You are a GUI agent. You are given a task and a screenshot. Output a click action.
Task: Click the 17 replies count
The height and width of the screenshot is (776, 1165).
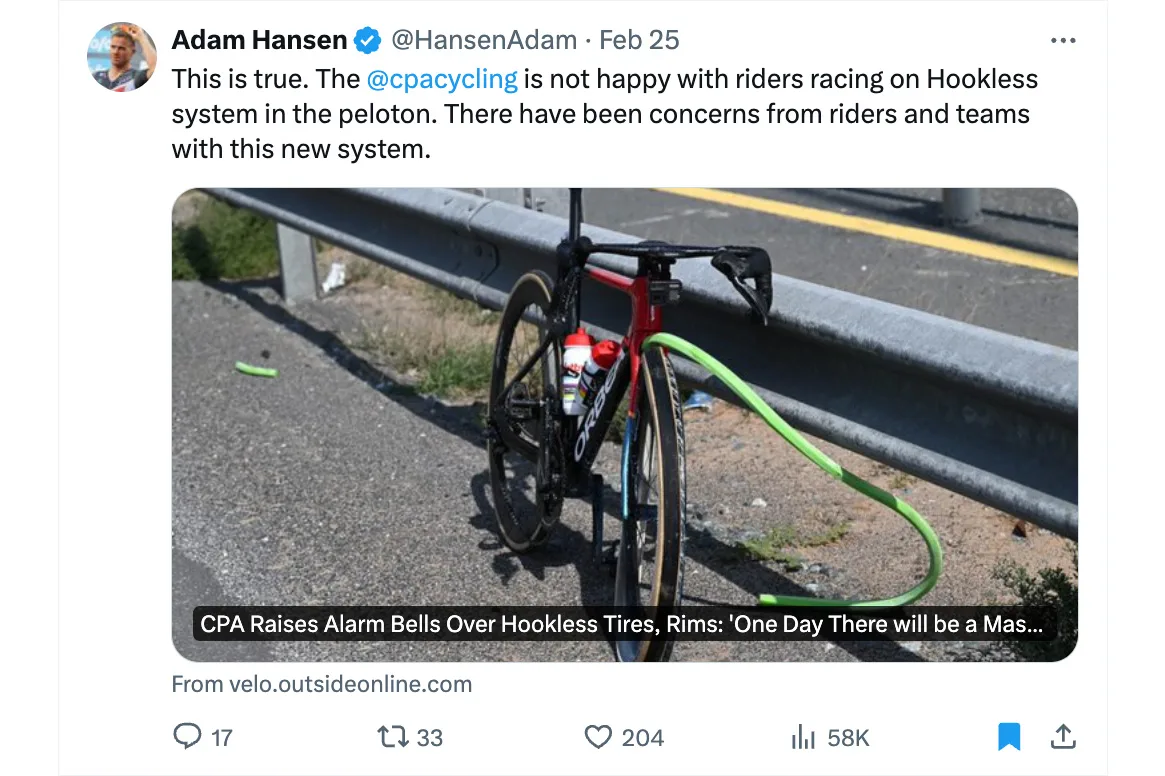(222, 738)
